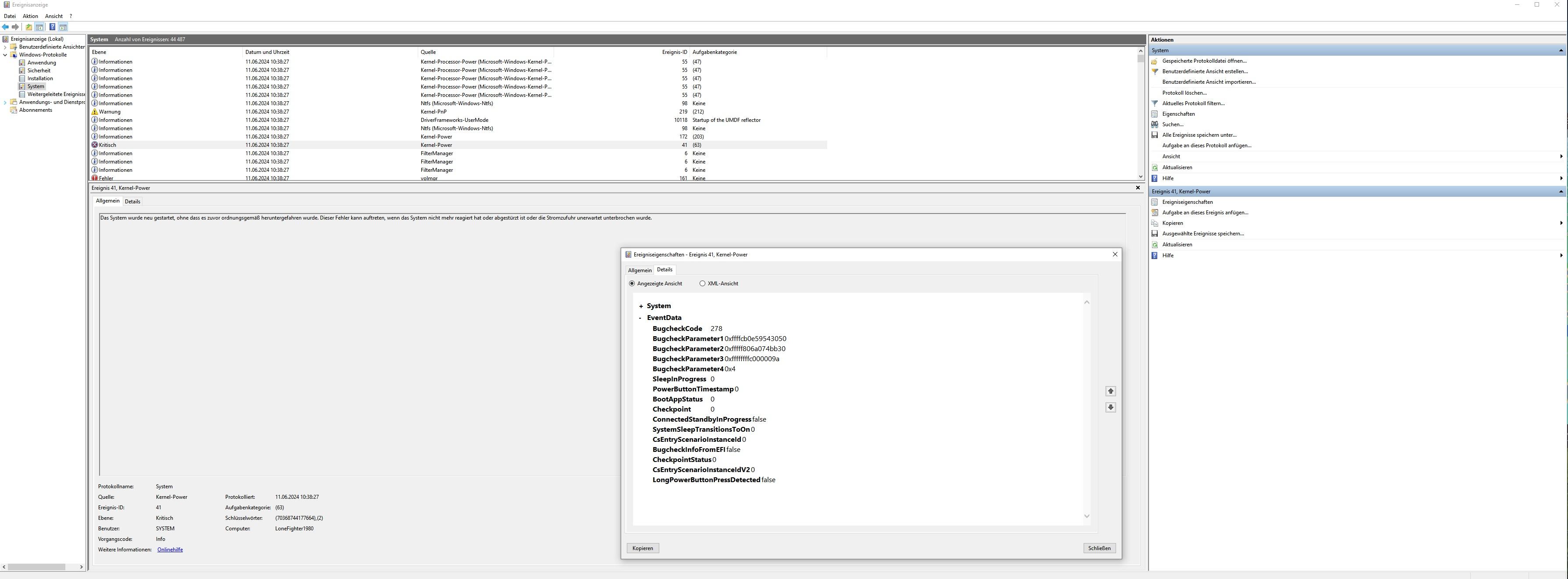This screenshot has height=579, width=1568.
Task: Click Aktuelles Protokoll filtern action
Action: 1193,103
